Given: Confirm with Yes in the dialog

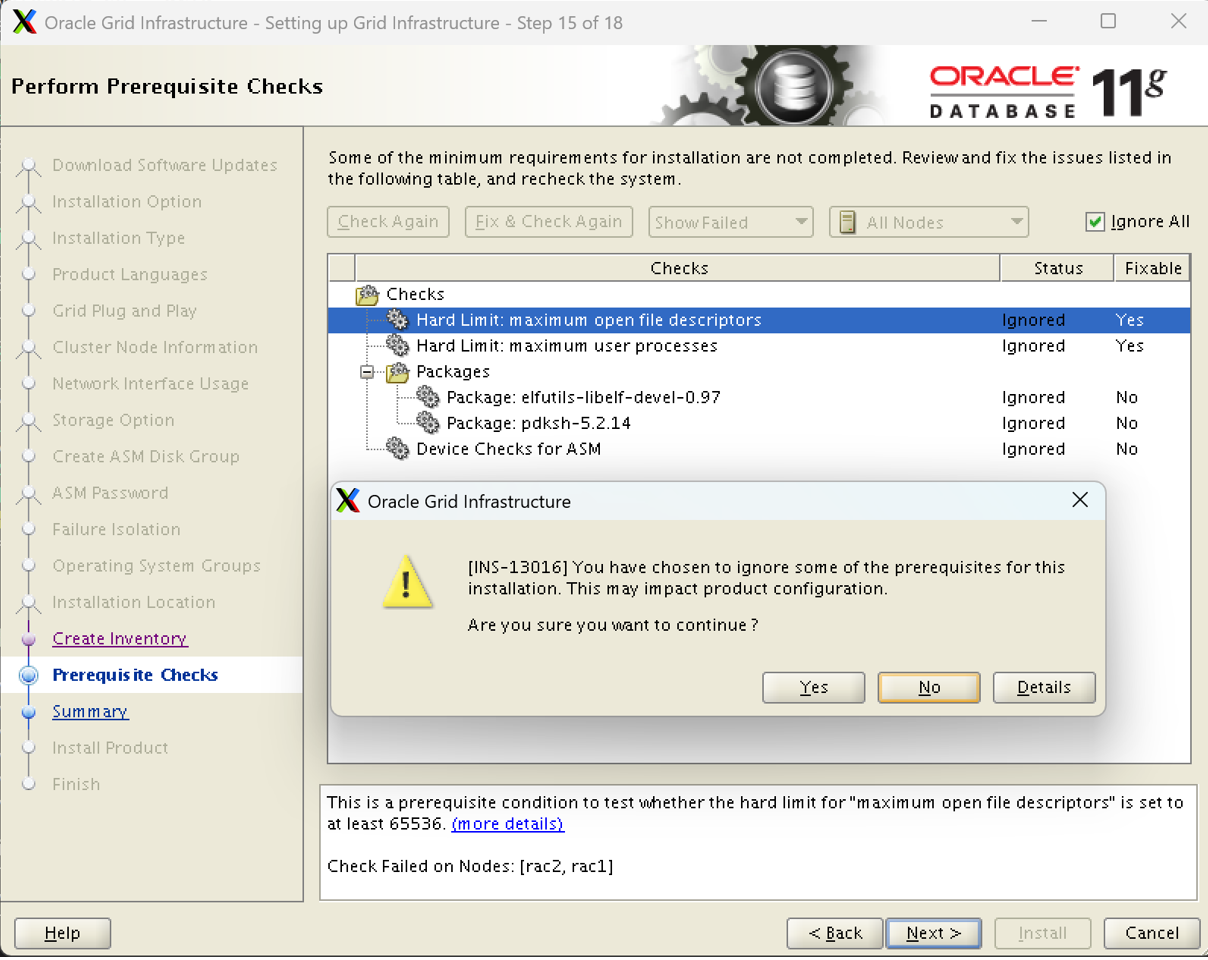Looking at the screenshot, I should [x=814, y=687].
